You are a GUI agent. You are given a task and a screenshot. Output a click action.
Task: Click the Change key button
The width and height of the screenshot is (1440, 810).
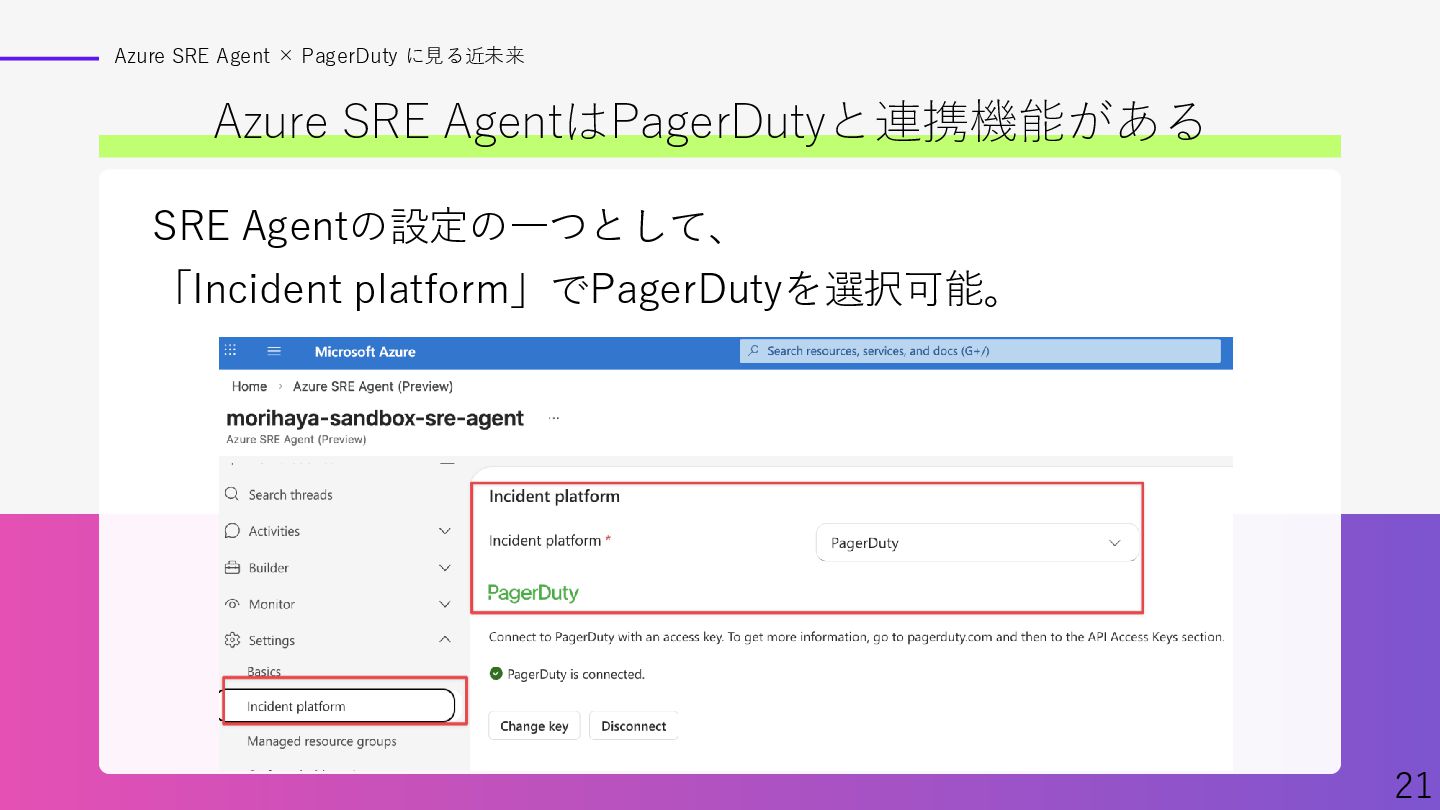534,726
